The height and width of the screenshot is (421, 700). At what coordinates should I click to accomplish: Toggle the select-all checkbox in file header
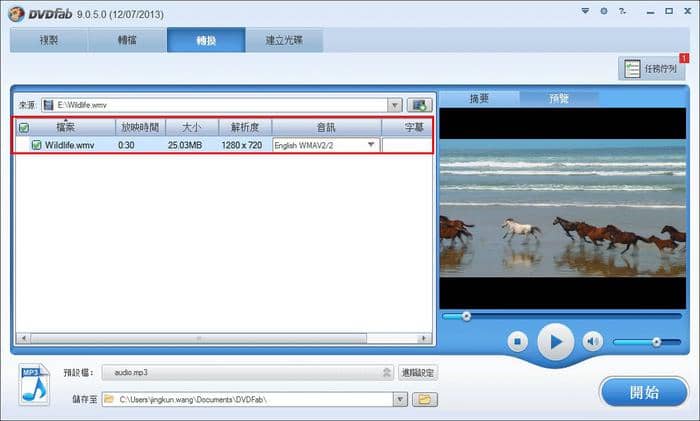(x=24, y=128)
